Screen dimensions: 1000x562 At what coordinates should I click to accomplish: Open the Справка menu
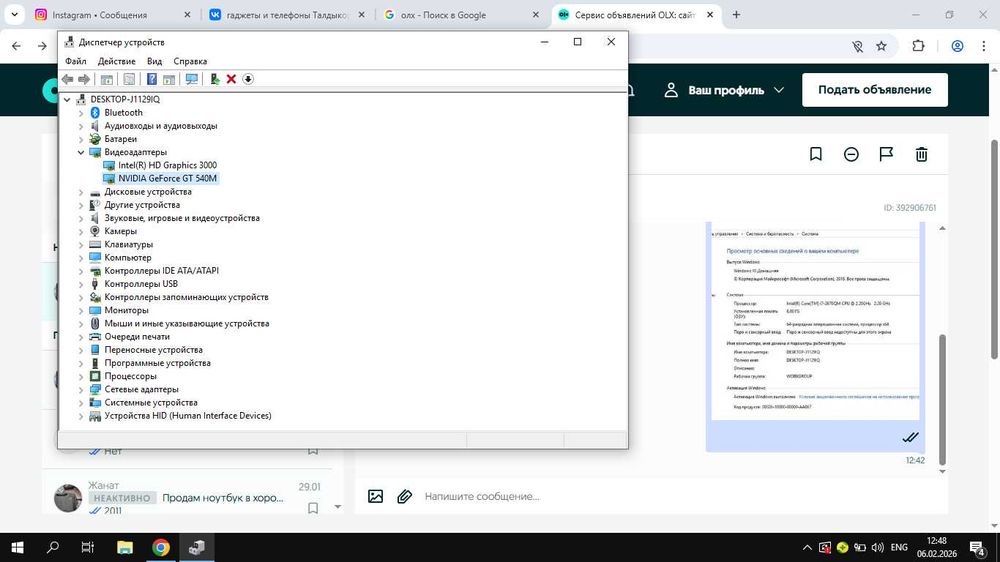tap(190, 61)
